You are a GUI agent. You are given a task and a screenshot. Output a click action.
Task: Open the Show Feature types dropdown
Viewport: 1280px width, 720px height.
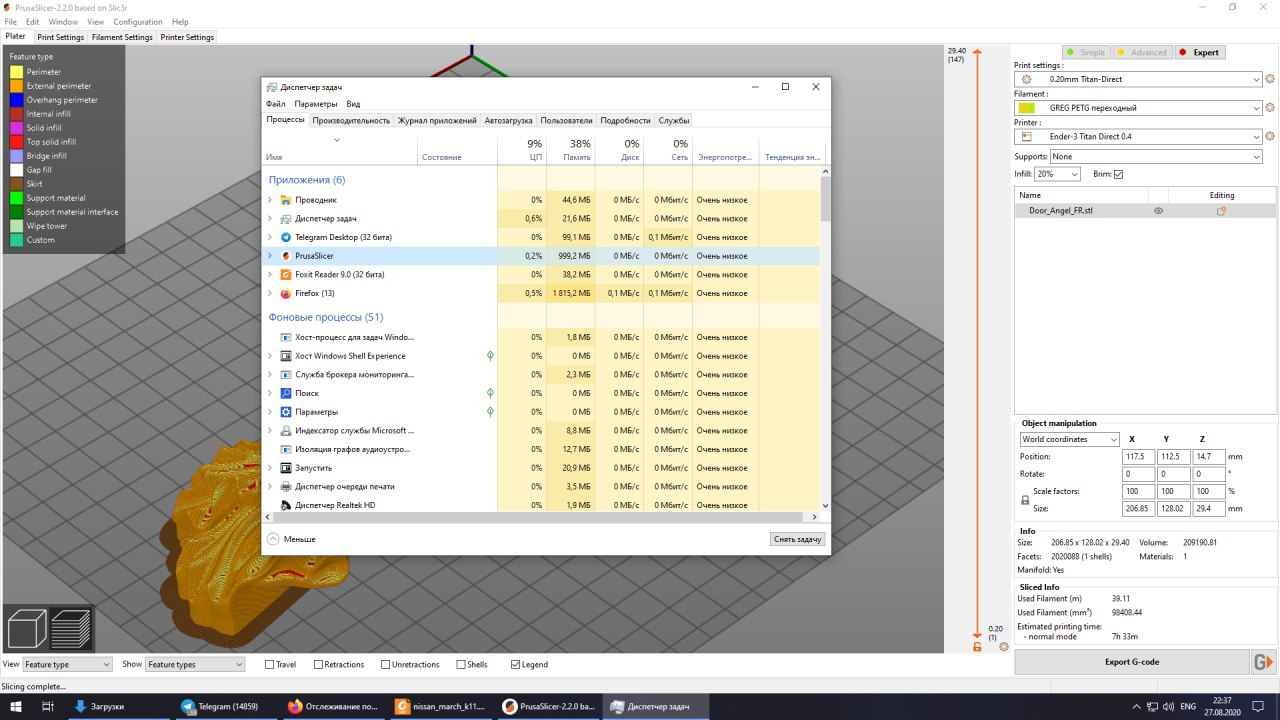pyautogui.click(x=195, y=664)
